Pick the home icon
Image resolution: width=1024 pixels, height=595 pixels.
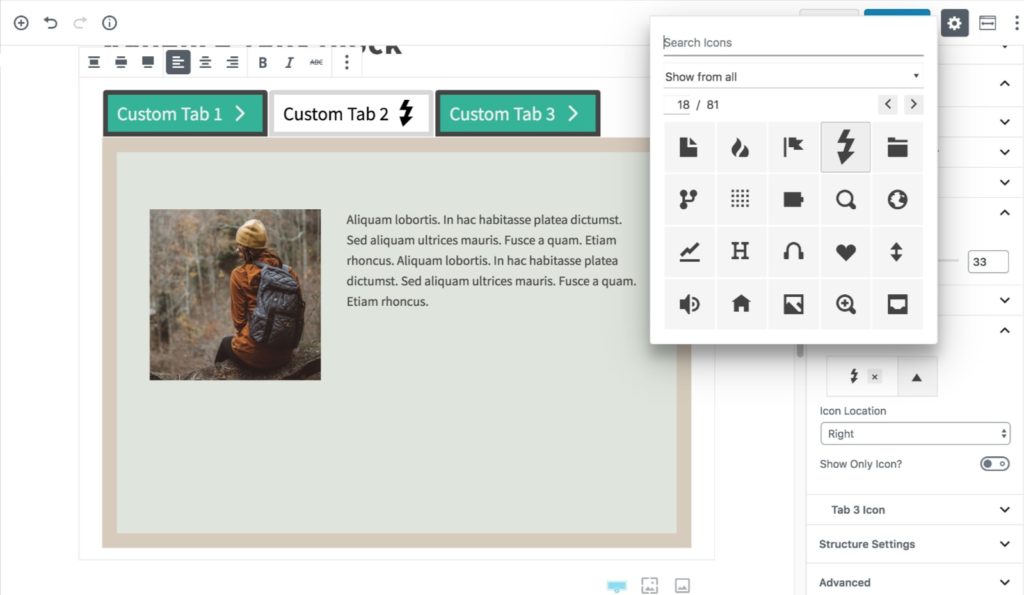click(741, 304)
